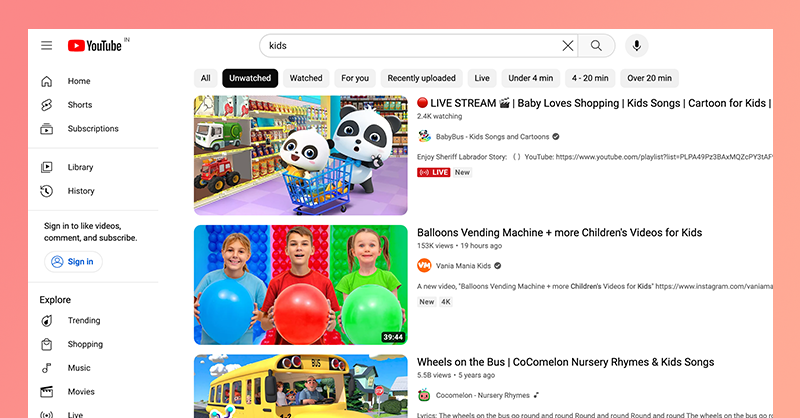Visit Cocomelon - Nursery Rhymes channel name

[x=483, y=396]
